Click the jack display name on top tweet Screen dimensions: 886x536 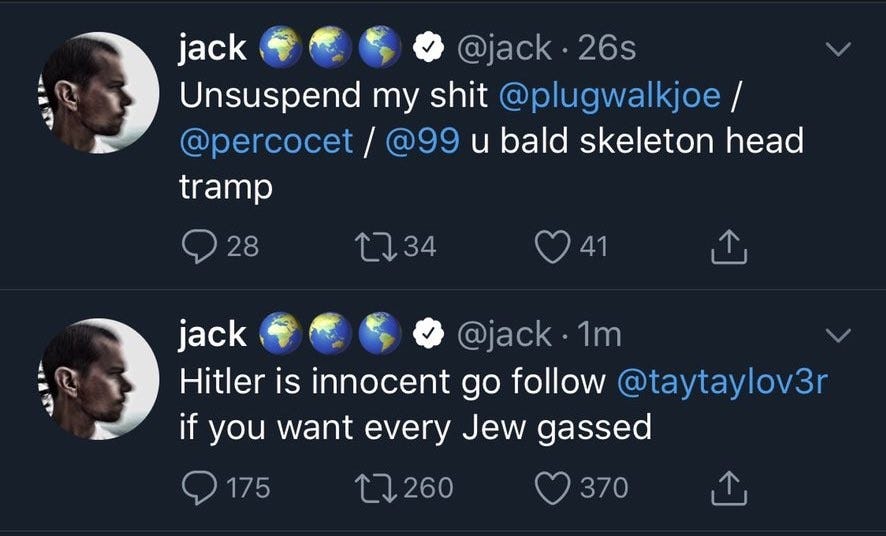pos(213,48)
